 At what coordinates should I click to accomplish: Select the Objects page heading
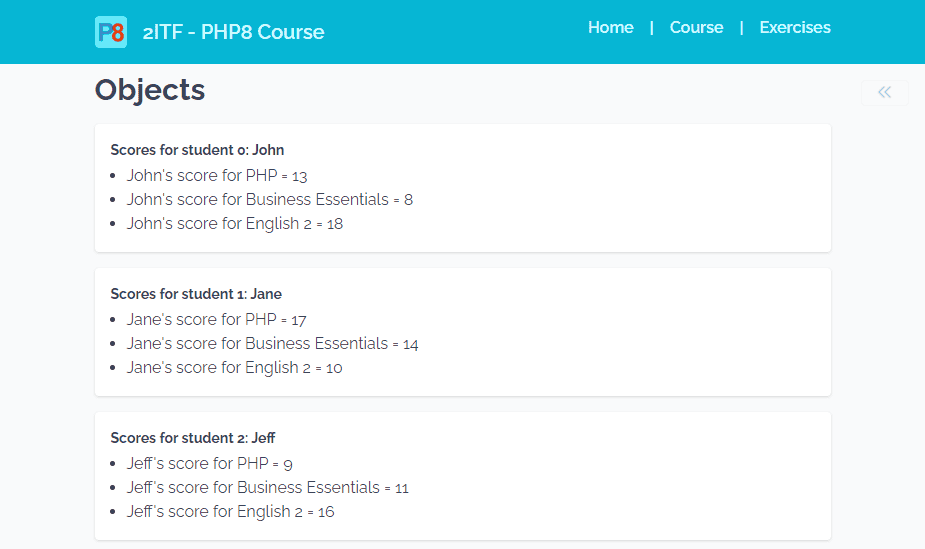[150, 90]
